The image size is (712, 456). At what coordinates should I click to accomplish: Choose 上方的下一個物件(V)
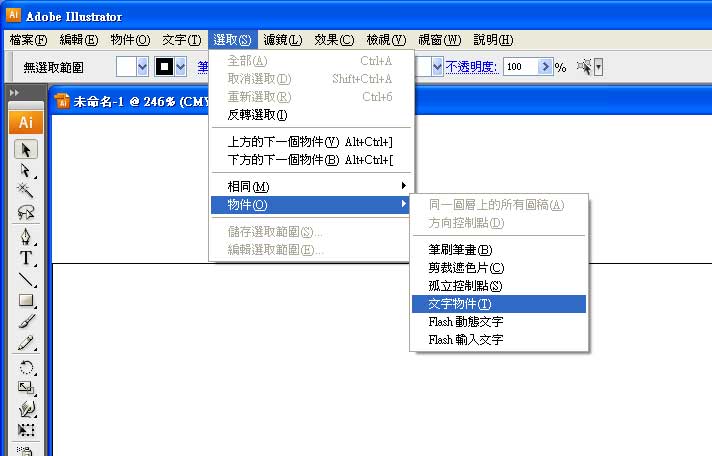[312, 142]
